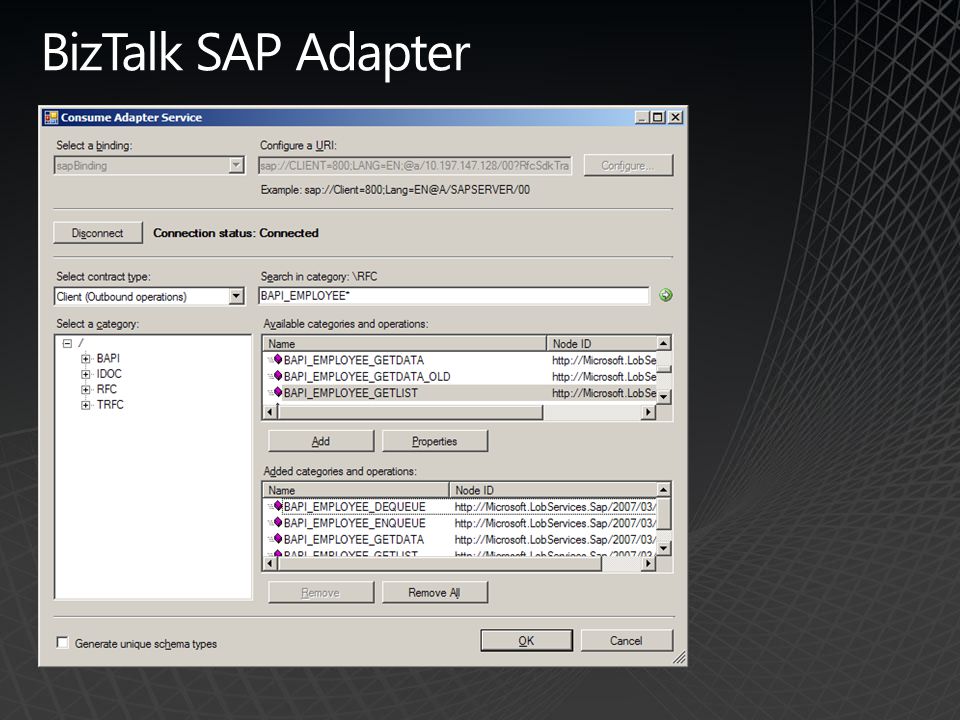Select the IDOC tree item
This screenshot has width=960, height=720.
(109, 373)
